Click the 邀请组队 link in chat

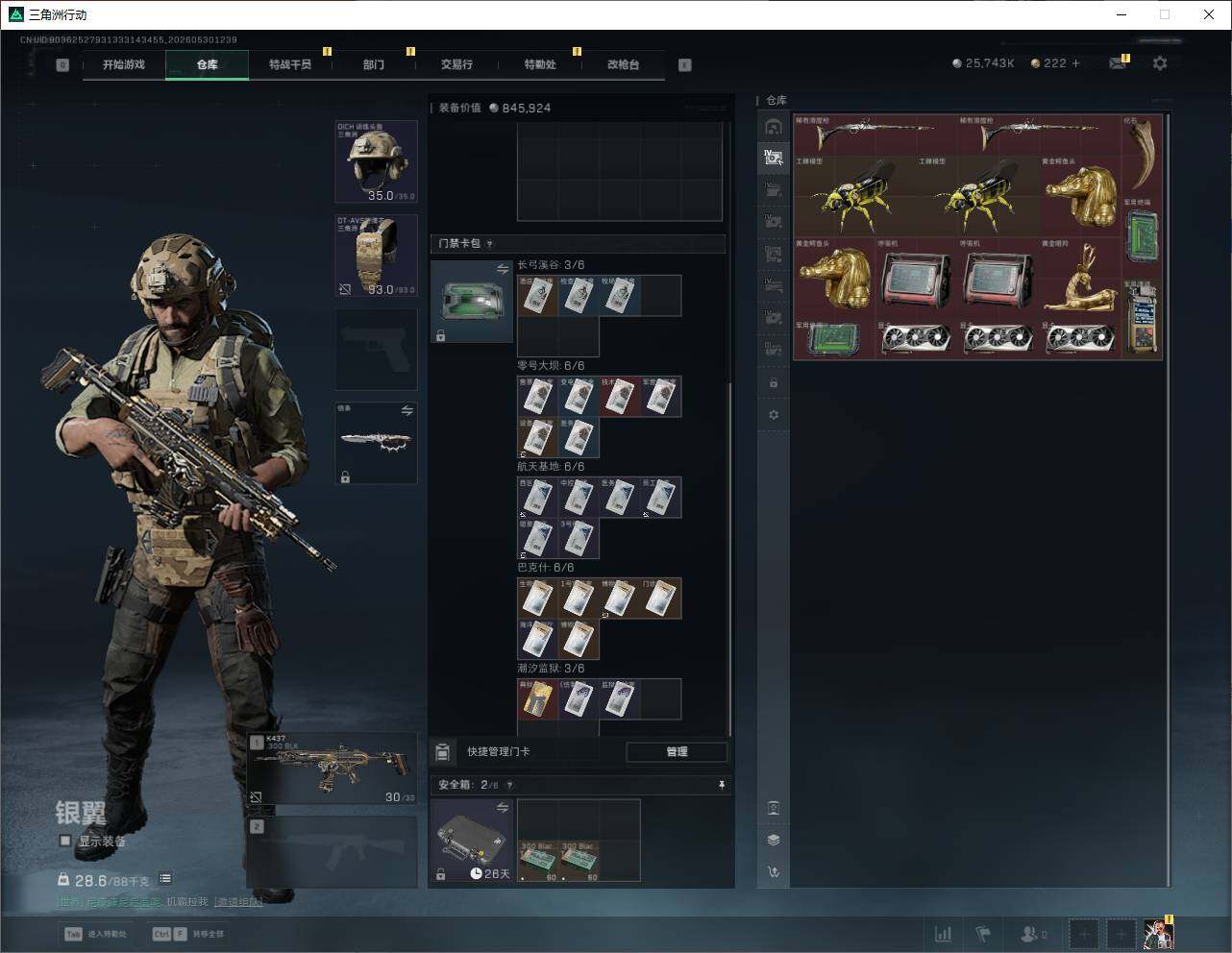(238, 902)
